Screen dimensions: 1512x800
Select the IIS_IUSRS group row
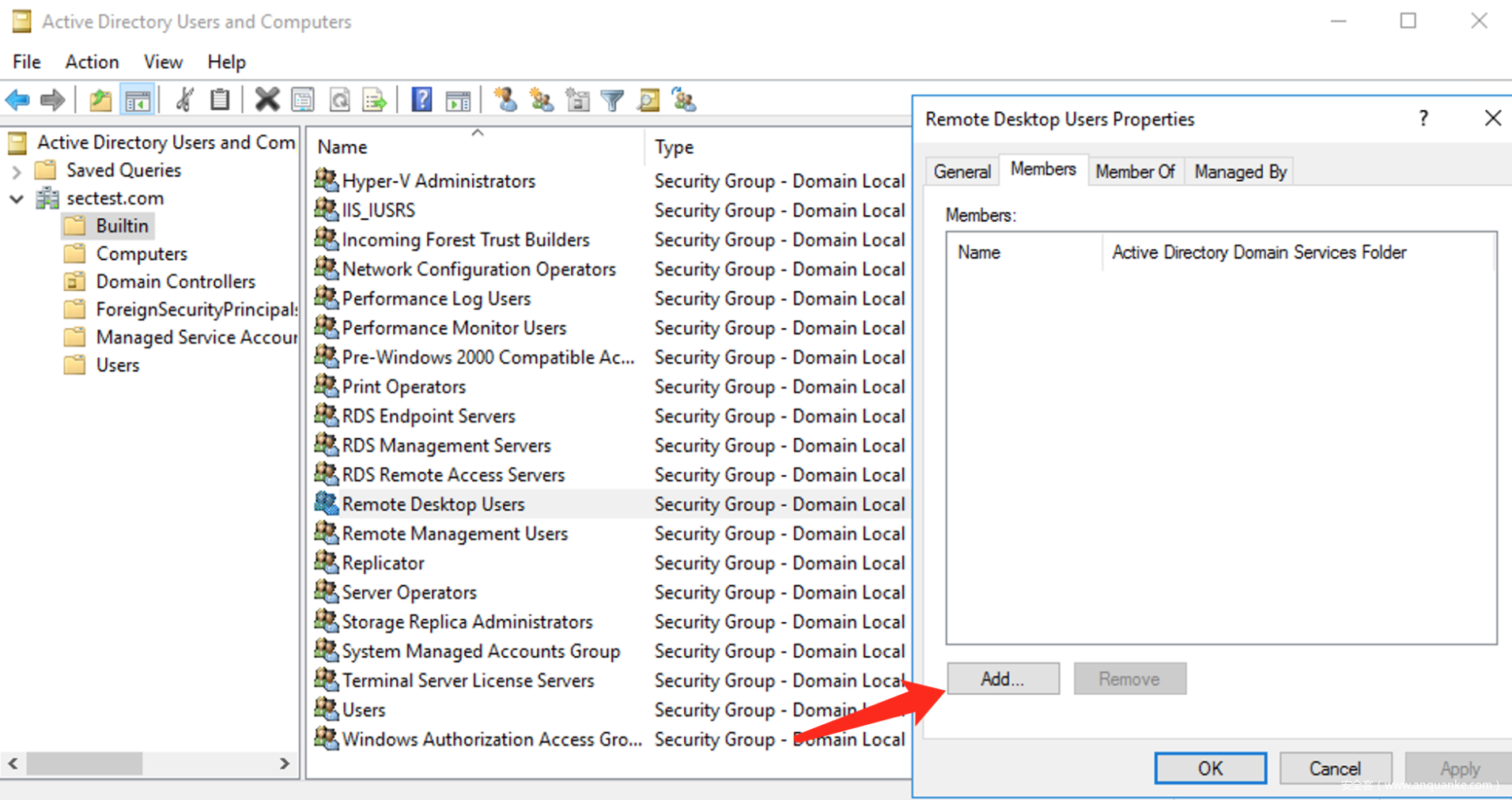609,210
